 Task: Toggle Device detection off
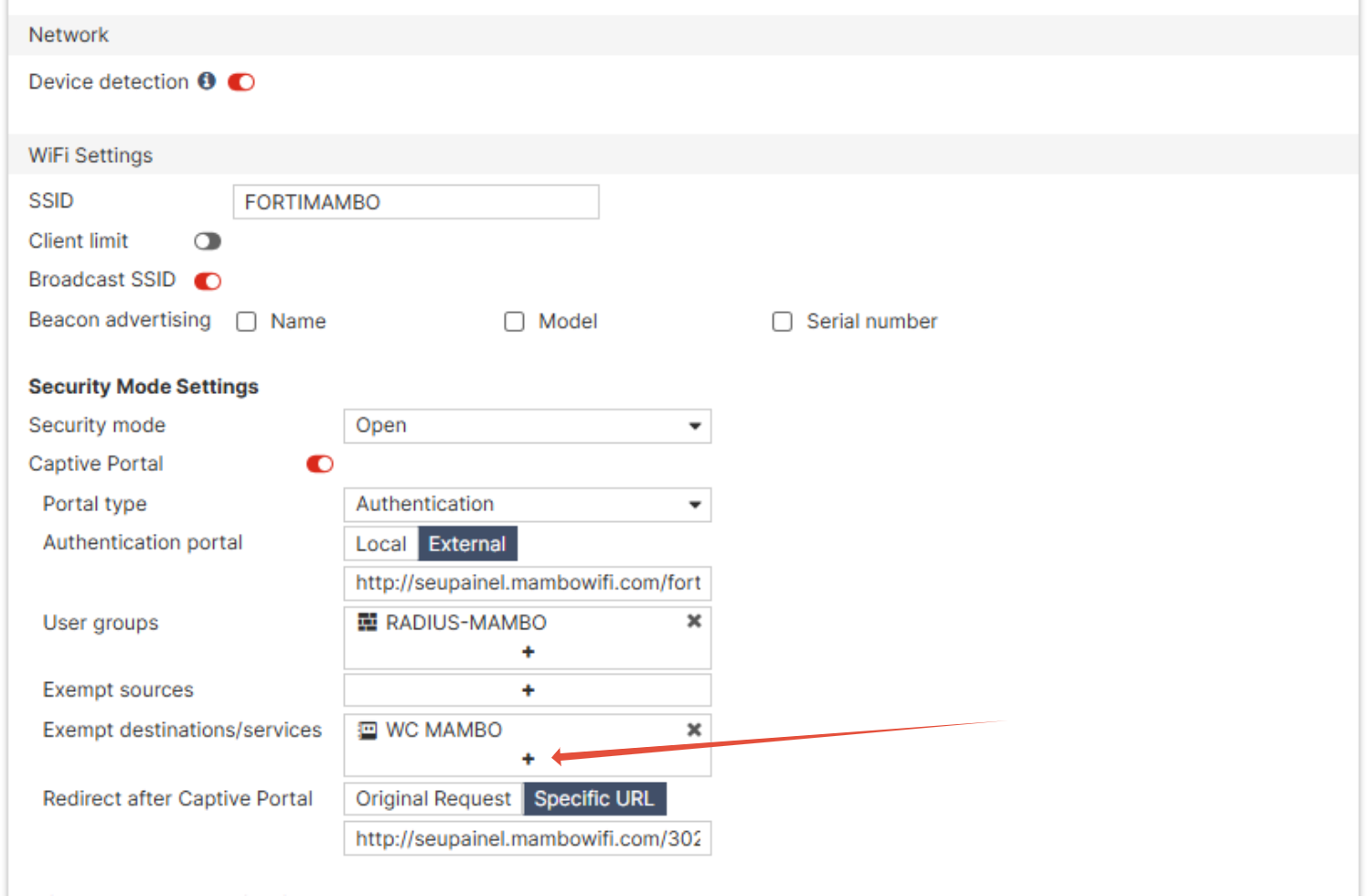(x=241, y=82)
